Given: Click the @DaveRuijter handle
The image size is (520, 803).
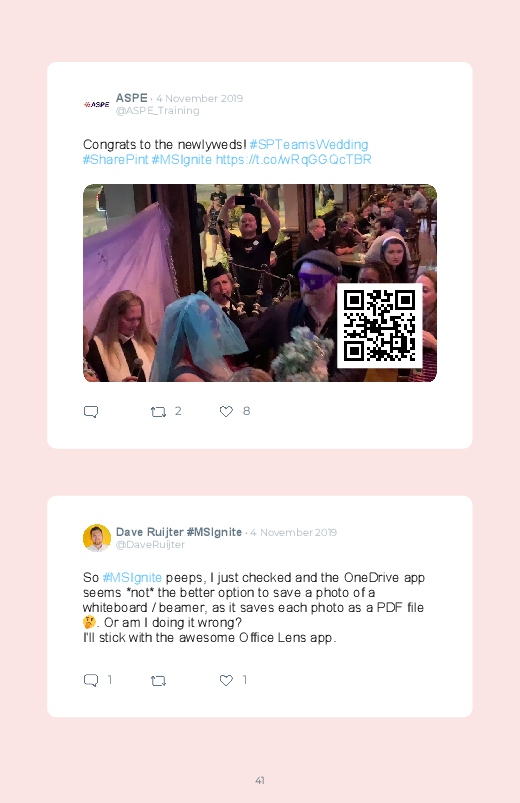Looking at the screenshot, I should [151, 544].
